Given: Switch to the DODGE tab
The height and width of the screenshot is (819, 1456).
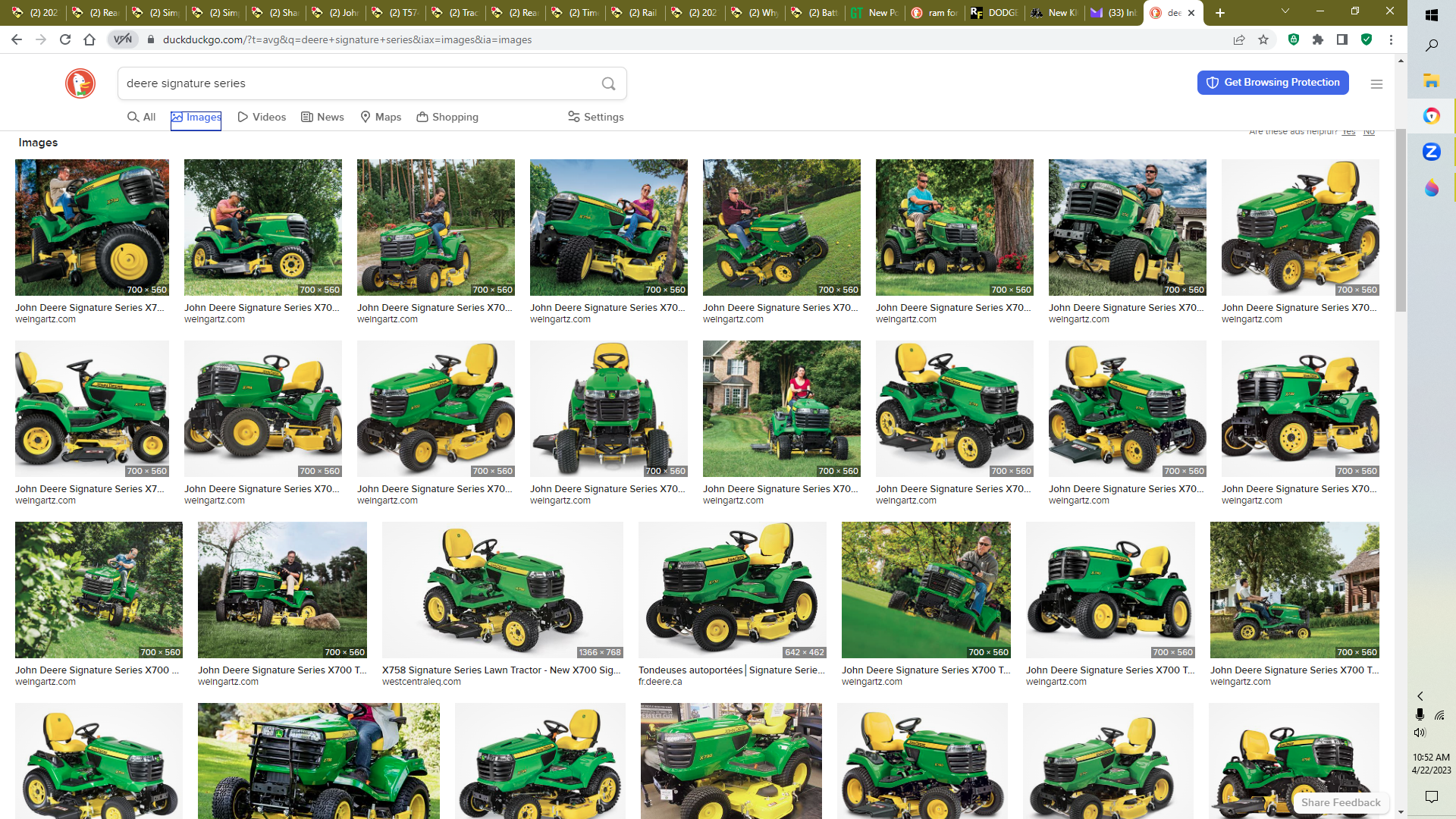Looking at the screenshot, I should [996, 13].
